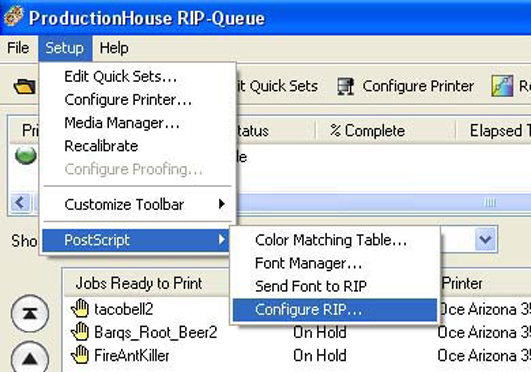Screen dimensions: 531x372
Task: Open the Show dropdown arrow
Action: coord(486,239)
